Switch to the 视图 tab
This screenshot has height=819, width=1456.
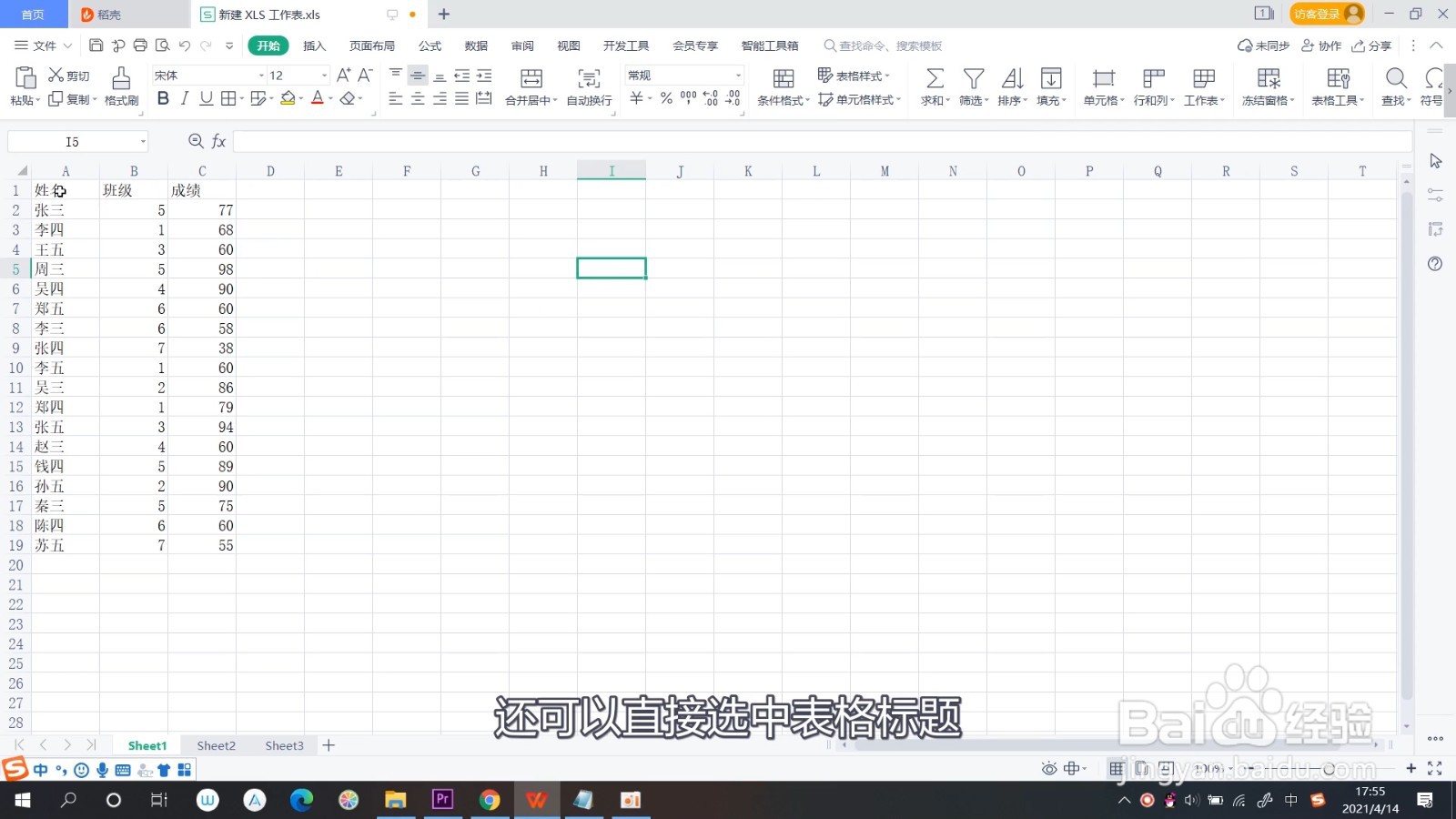(x=569, y=45)
